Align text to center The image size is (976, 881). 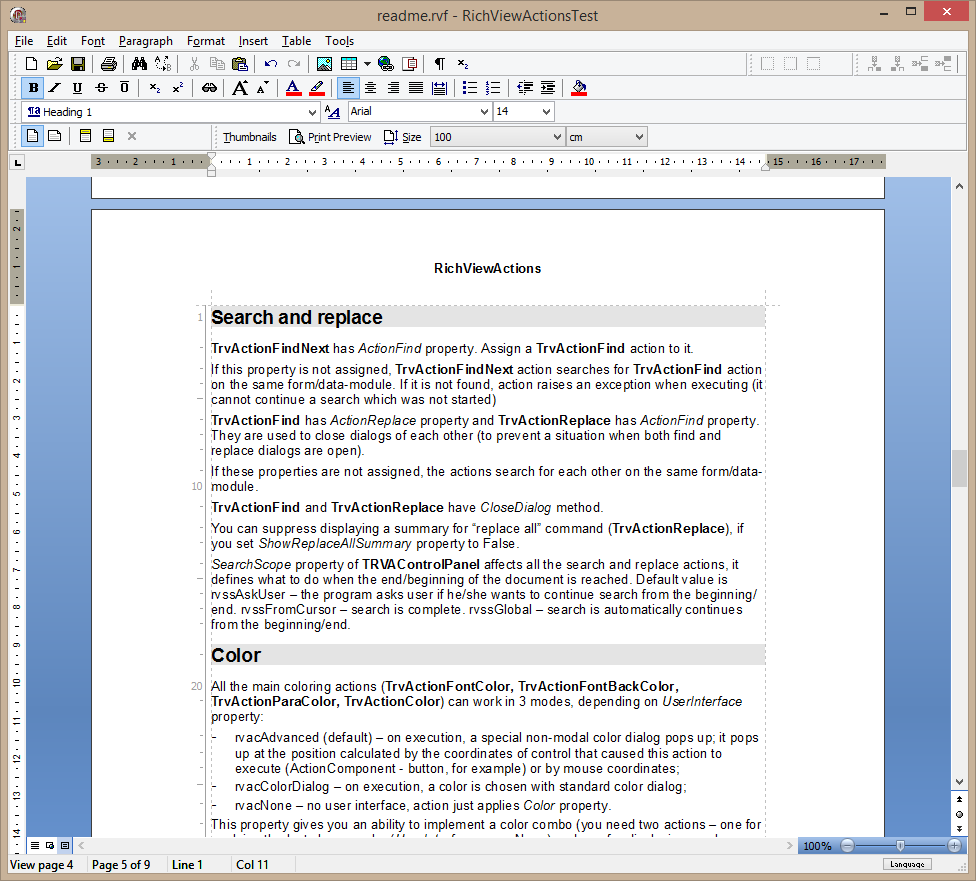(x=370, y=88)
